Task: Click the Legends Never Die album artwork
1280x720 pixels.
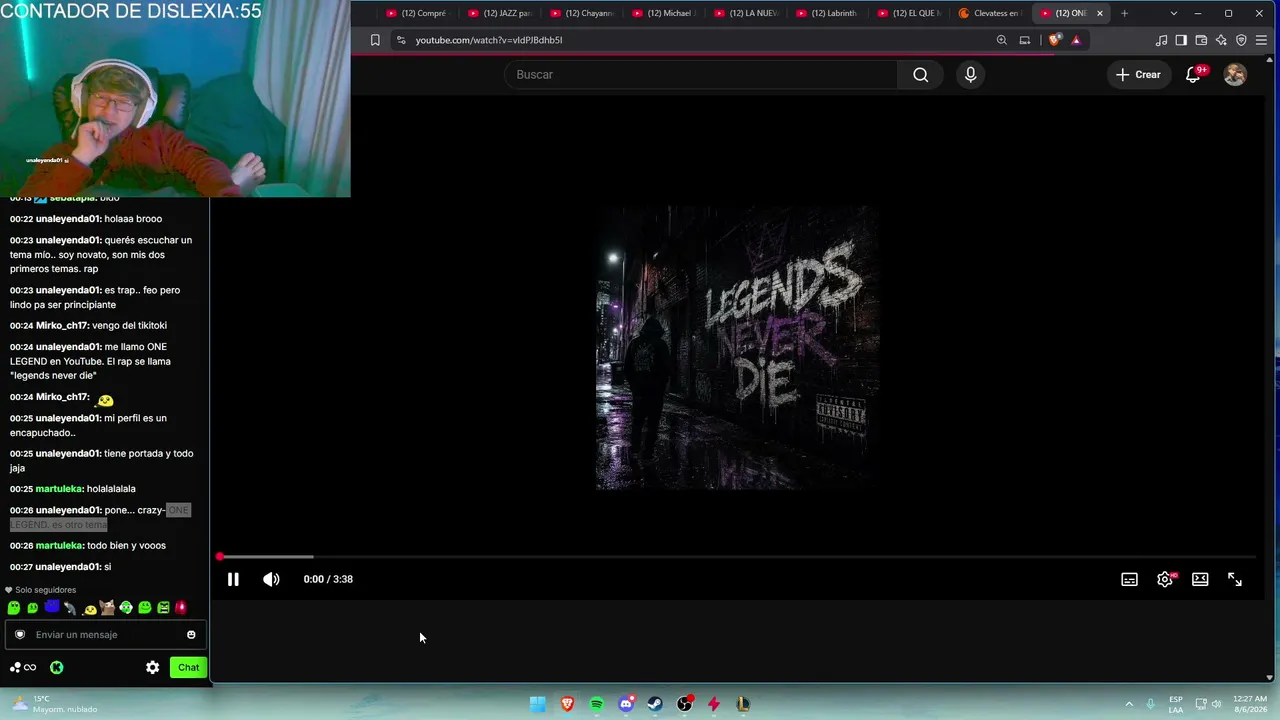Action: 738,348
